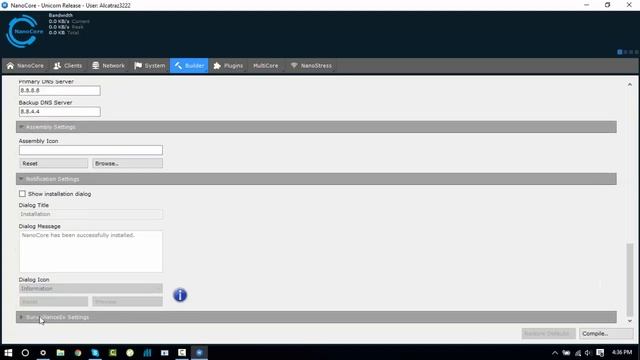Browse for an assembly icon
Screen dimensions: 640x360
tap(127, 163)
